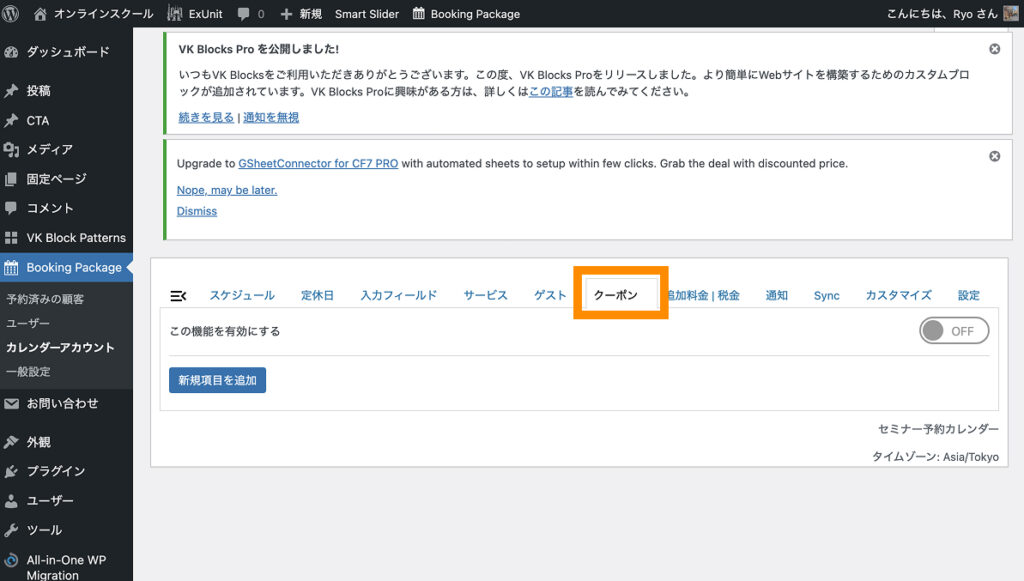Viewport: 1024px width, 581px height.
Task: Click the WordPress logo icon
Action: [x=13, y=14]
